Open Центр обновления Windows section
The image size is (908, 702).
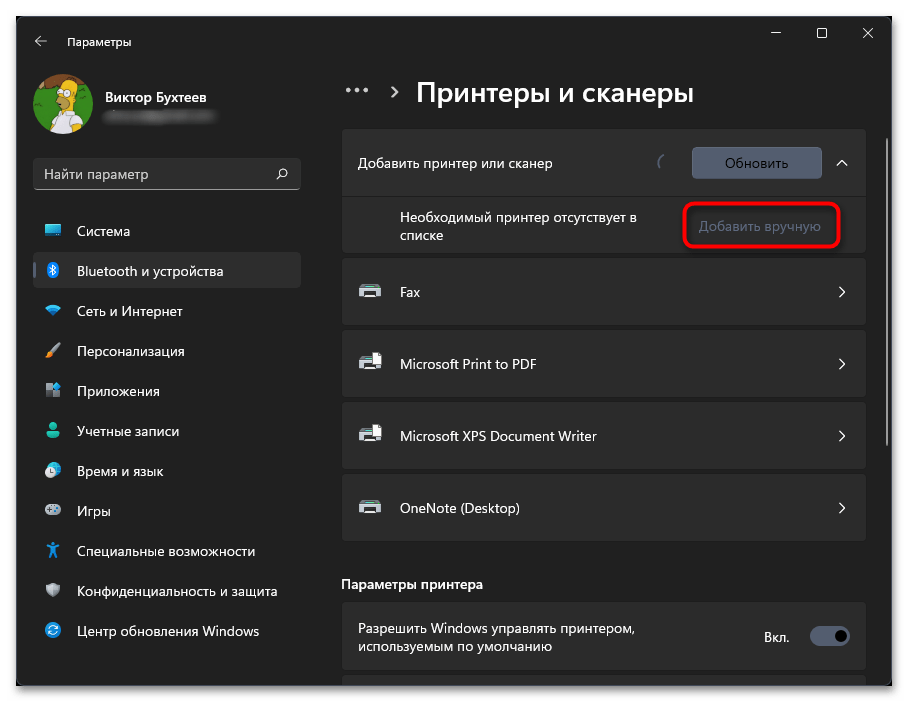click(x=167, y=631)
